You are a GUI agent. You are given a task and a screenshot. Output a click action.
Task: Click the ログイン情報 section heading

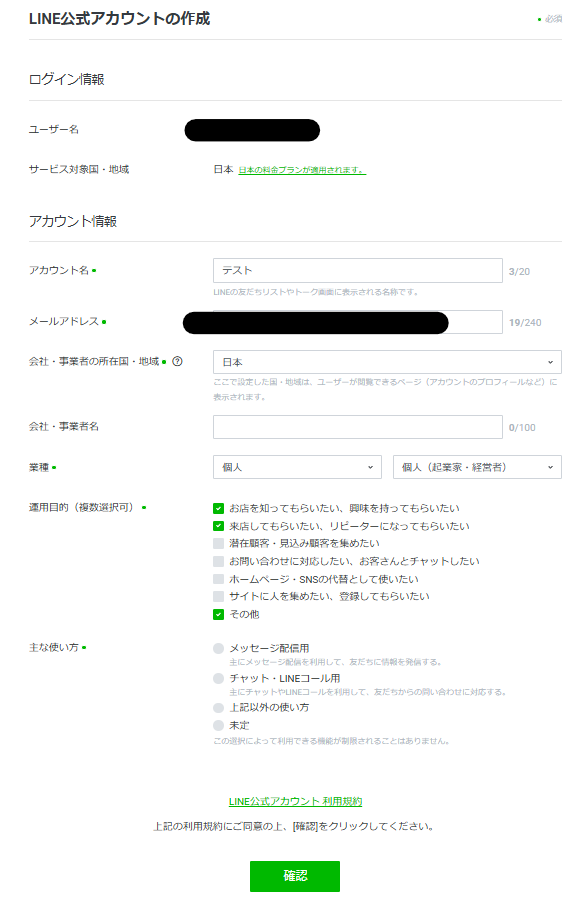[66, 80]
